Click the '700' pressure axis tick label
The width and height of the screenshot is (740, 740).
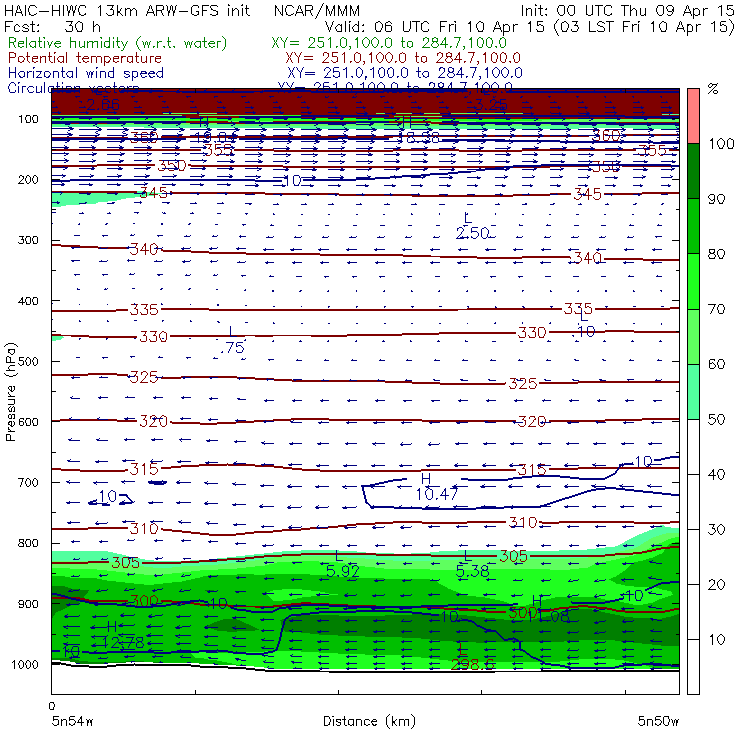[28, 483]
